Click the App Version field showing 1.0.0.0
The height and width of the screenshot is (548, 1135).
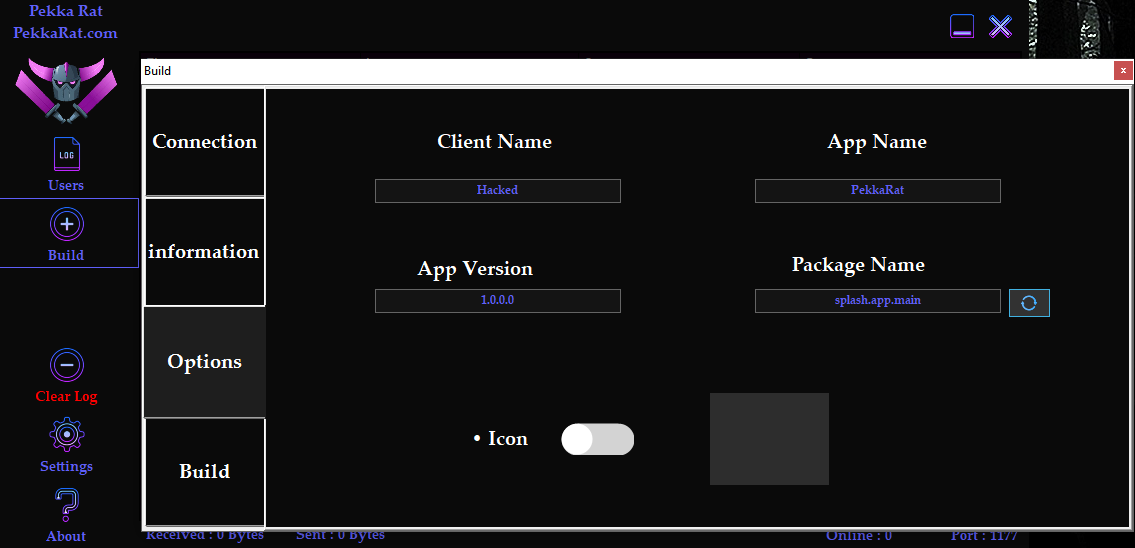[x=497, y=300]
